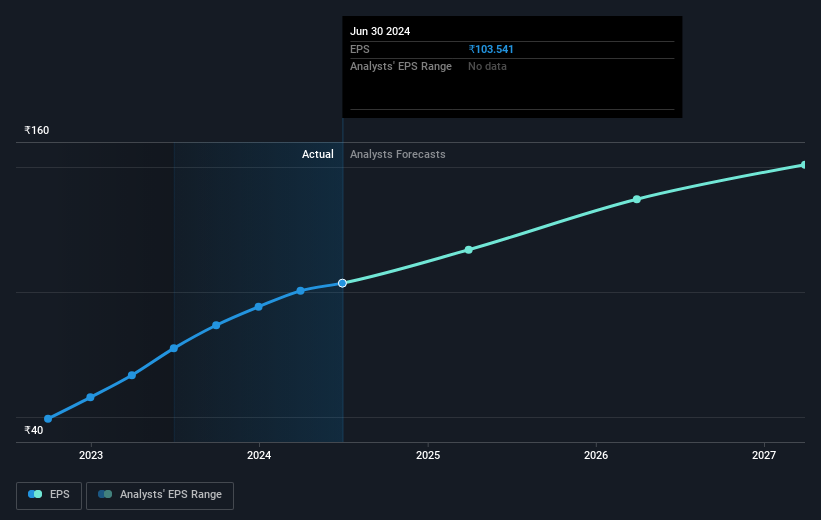
Task: Click the 2026 axis label
Action: pyautogui.click(x=596, y=456)
